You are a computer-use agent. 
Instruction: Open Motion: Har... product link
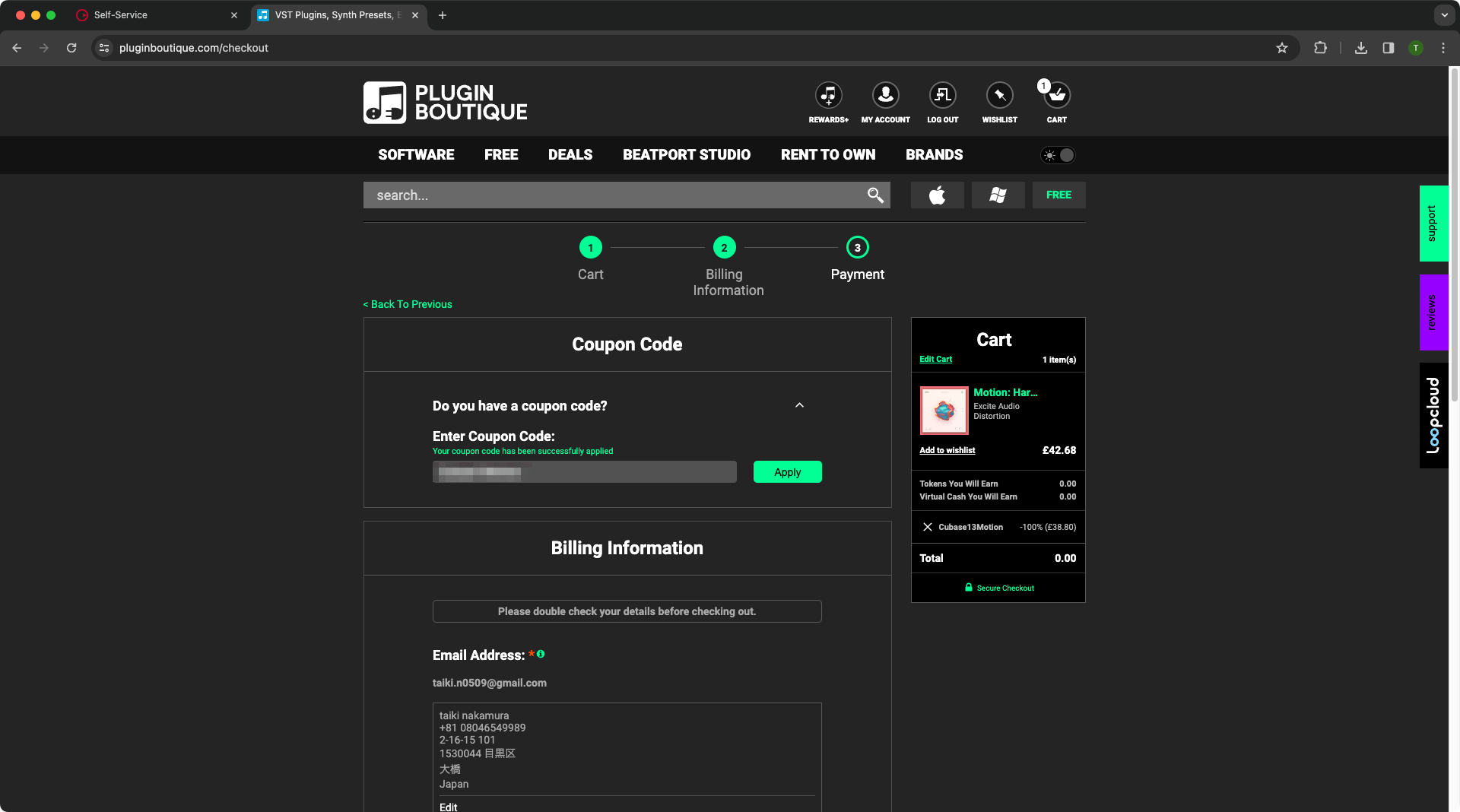point(1005,392)
